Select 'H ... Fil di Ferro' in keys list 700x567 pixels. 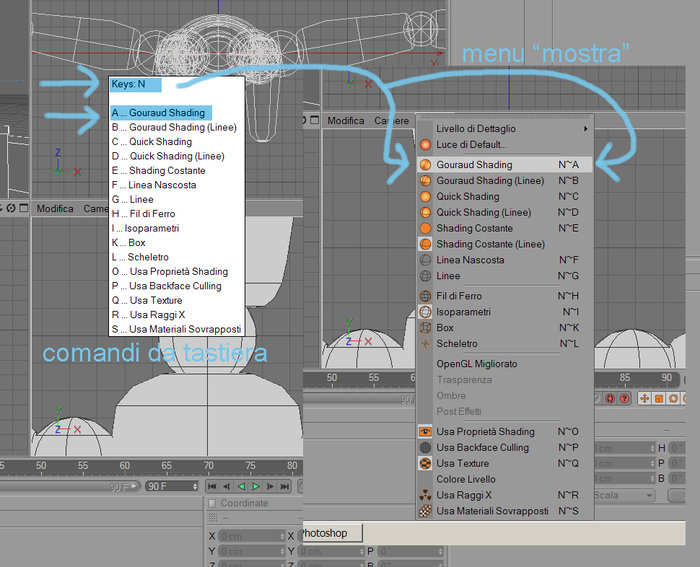pyautogui.click(x=143, y=214)
